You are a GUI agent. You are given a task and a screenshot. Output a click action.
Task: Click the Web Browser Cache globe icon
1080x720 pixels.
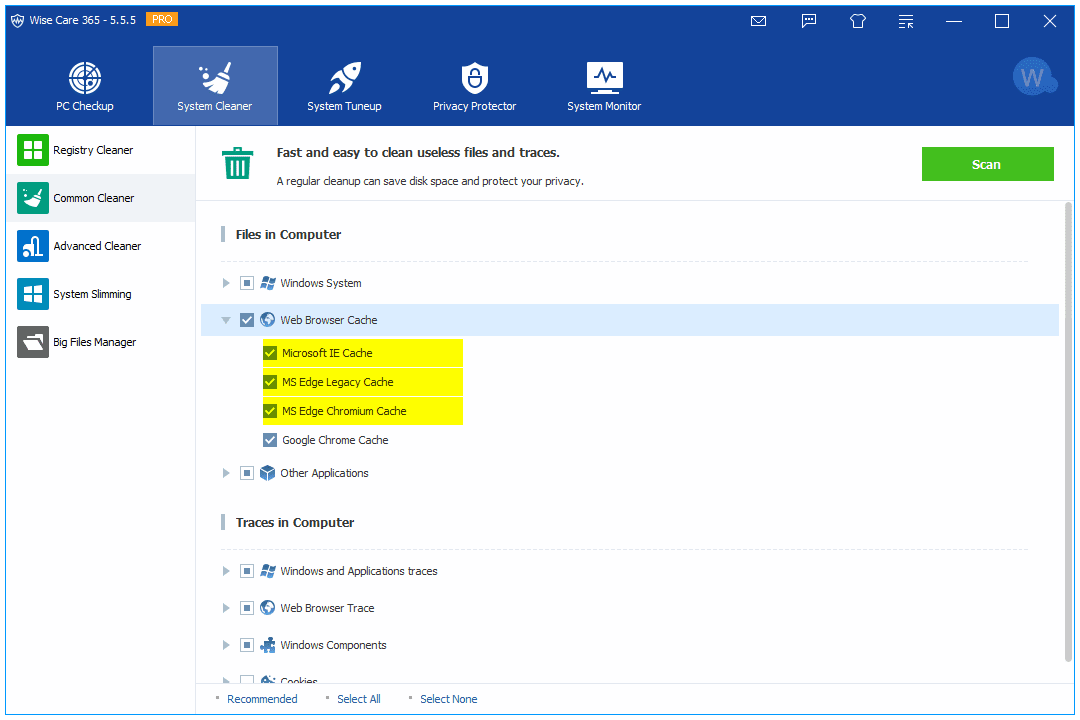(268, 320)
